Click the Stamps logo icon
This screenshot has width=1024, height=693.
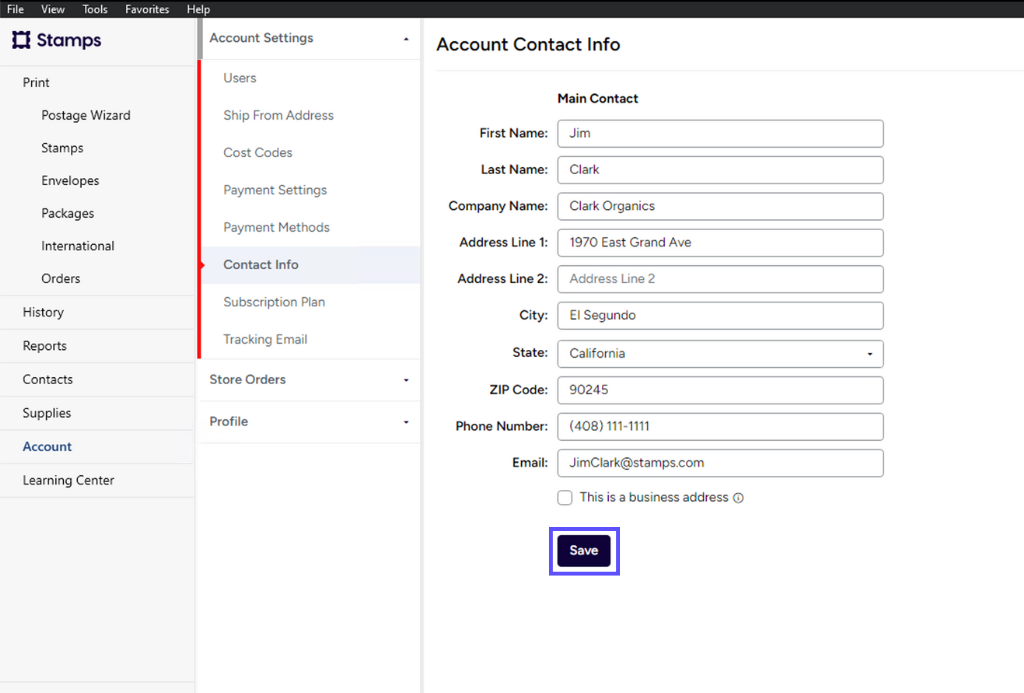click(21, 40)
